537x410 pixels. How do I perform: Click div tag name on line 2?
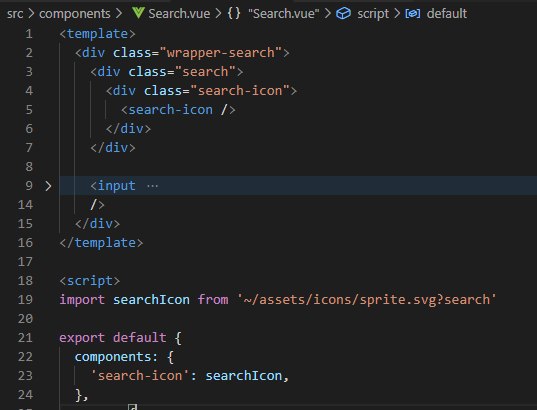[x=93, y=53]
